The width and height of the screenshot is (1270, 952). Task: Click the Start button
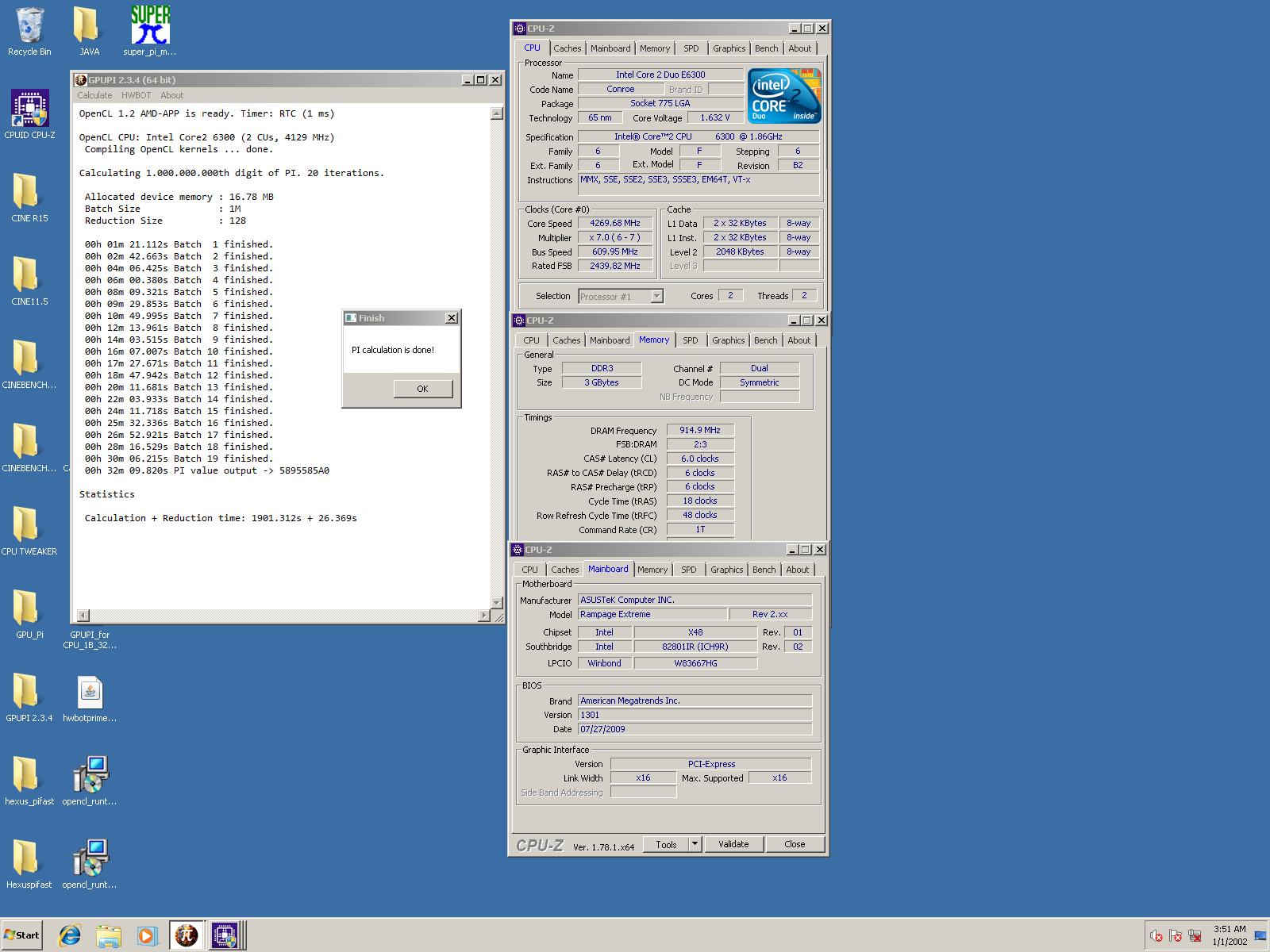[21, 935]
